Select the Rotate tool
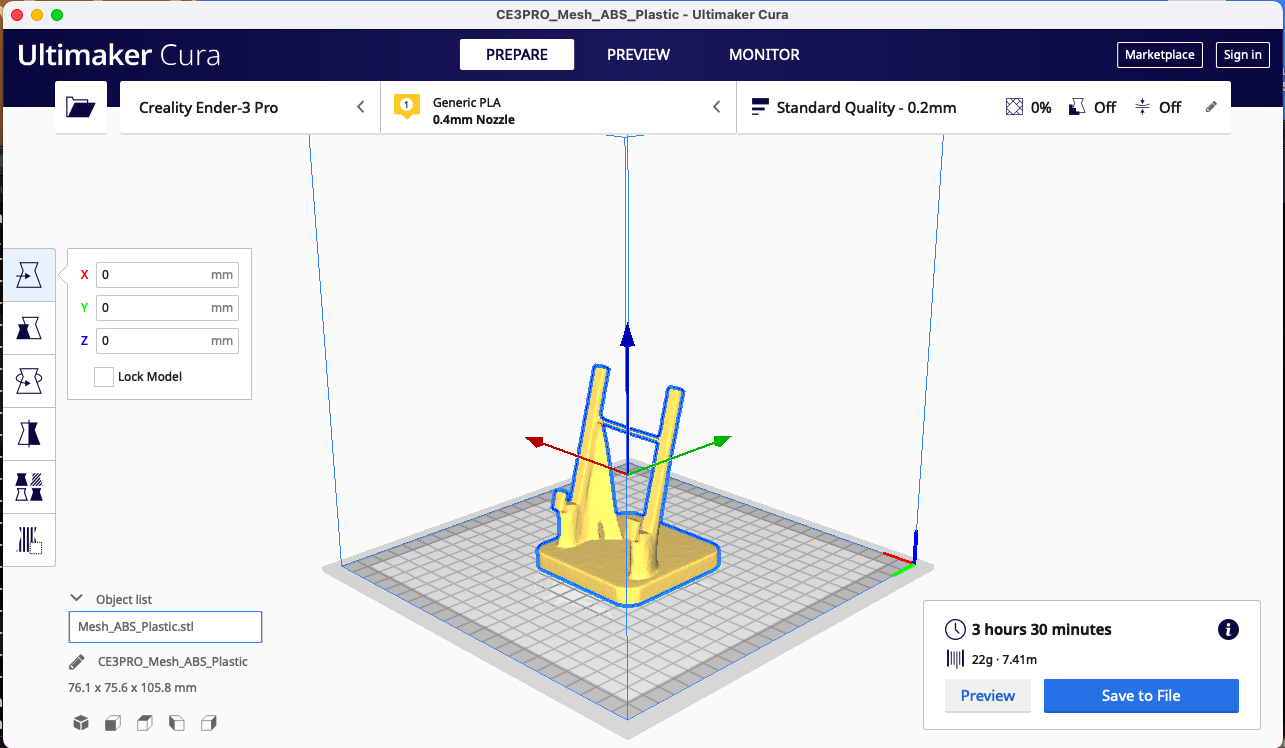 click(x=29, y=380)
